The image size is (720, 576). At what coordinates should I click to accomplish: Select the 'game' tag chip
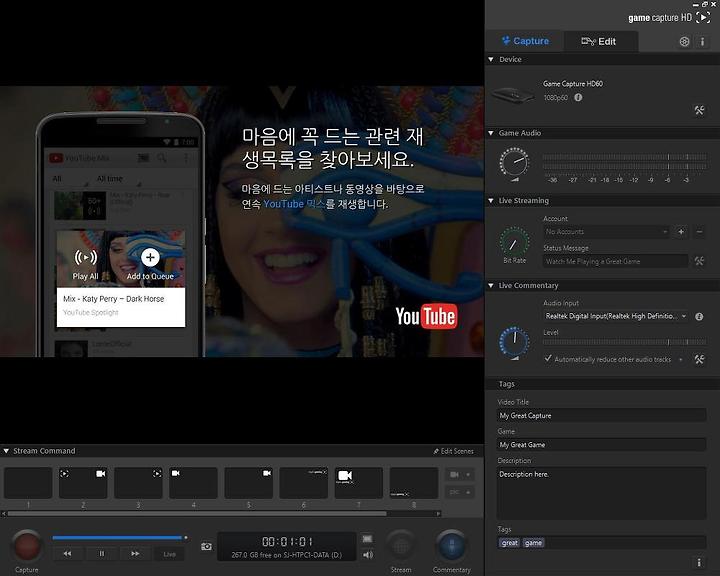[533, 542]
